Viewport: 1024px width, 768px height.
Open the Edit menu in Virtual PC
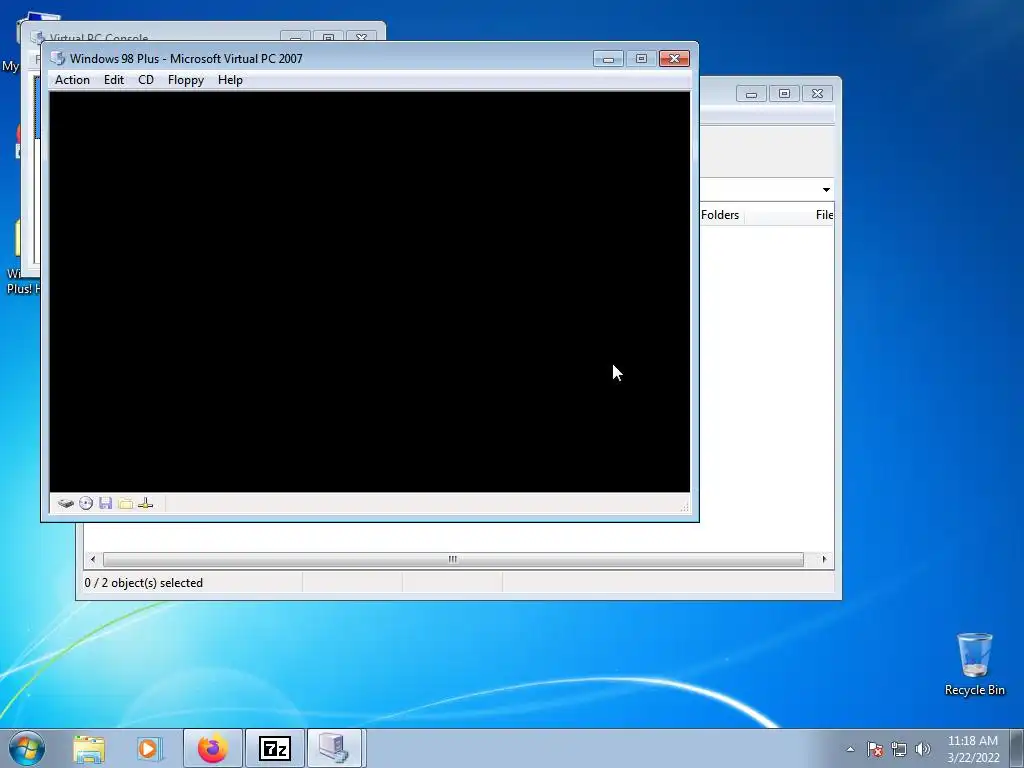click(x=114, y=80)
